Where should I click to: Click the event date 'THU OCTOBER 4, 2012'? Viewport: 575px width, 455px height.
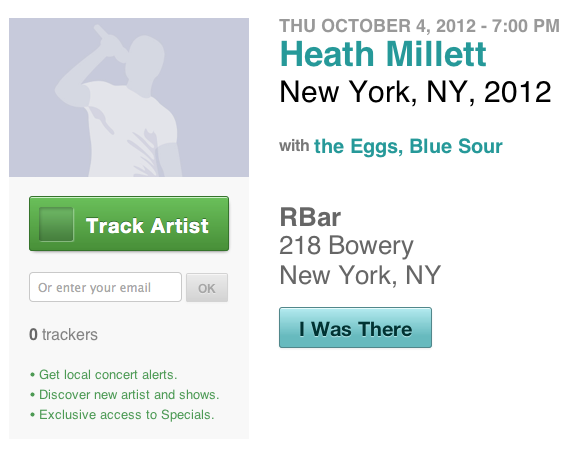point(377,26)
